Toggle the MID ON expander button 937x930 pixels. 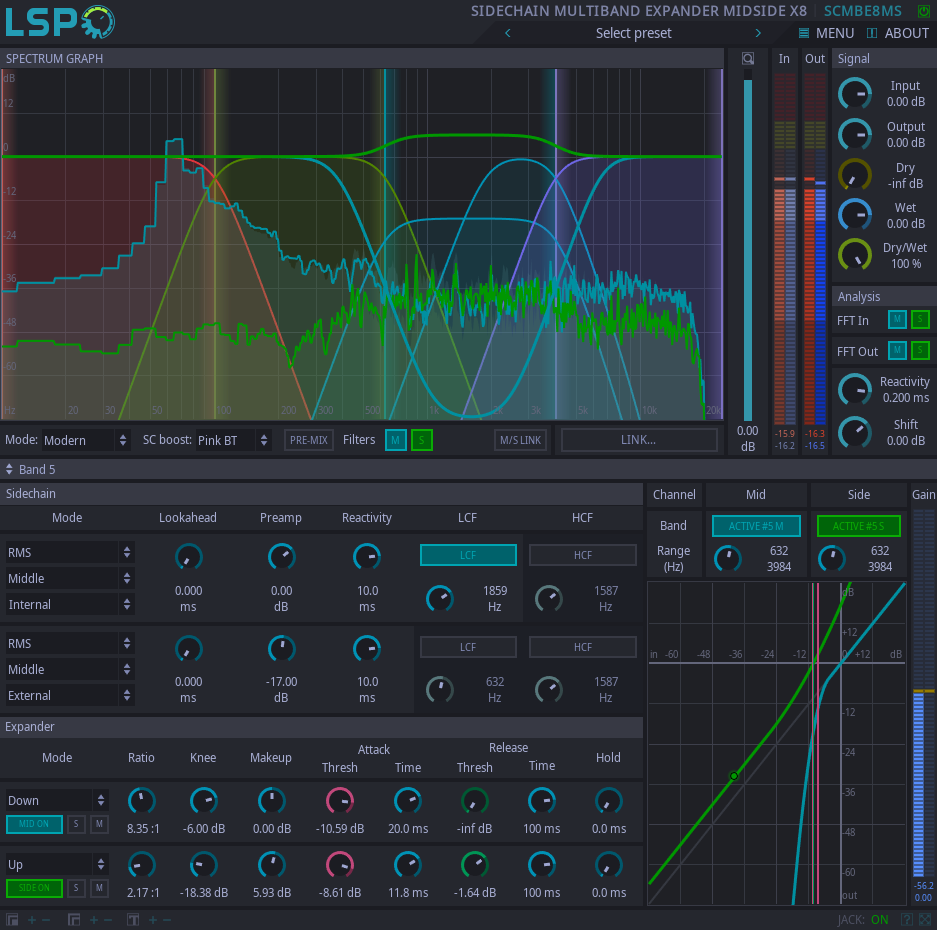[x=34, y=824]
